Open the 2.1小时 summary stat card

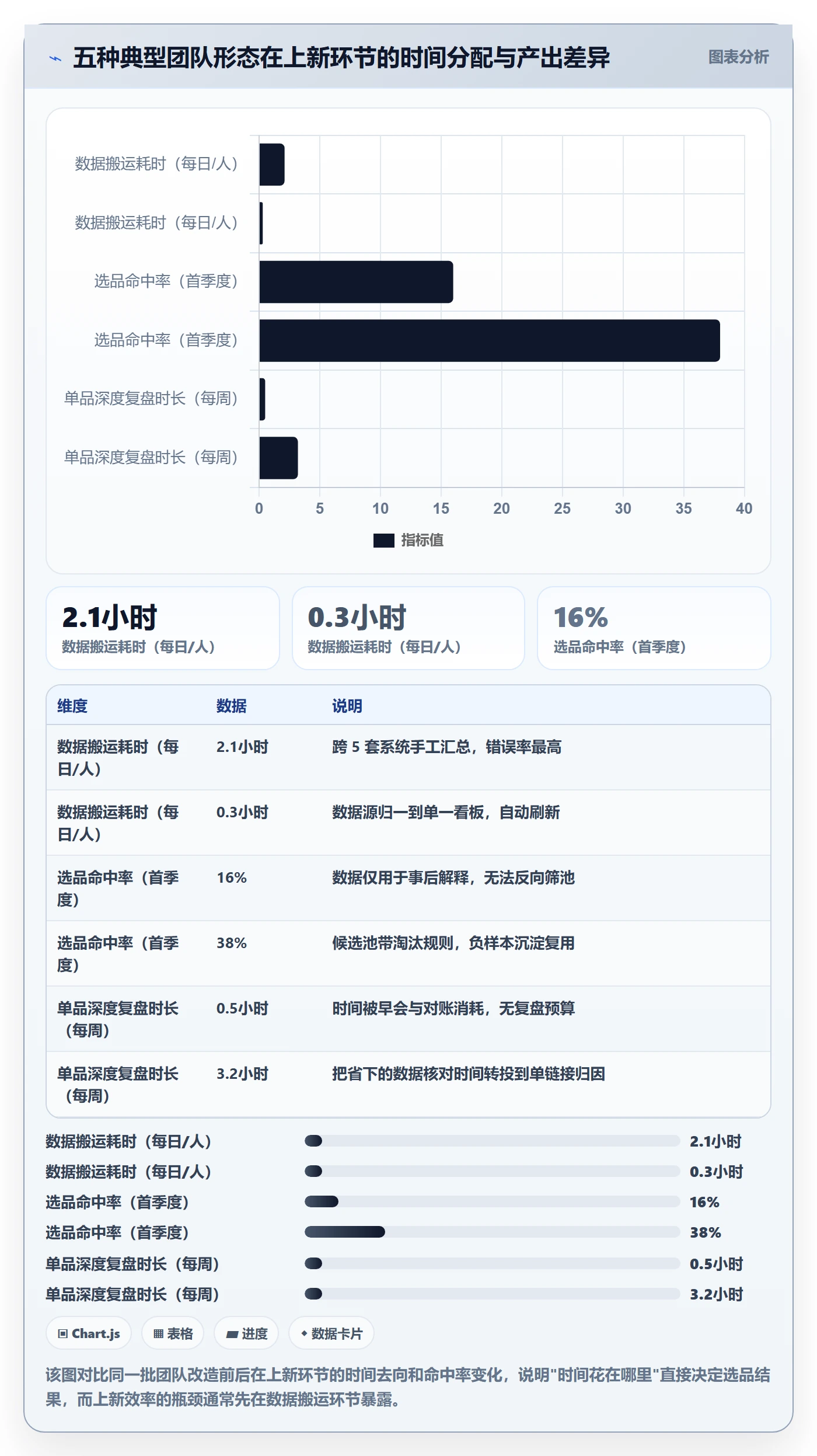[x=163, y=628]
